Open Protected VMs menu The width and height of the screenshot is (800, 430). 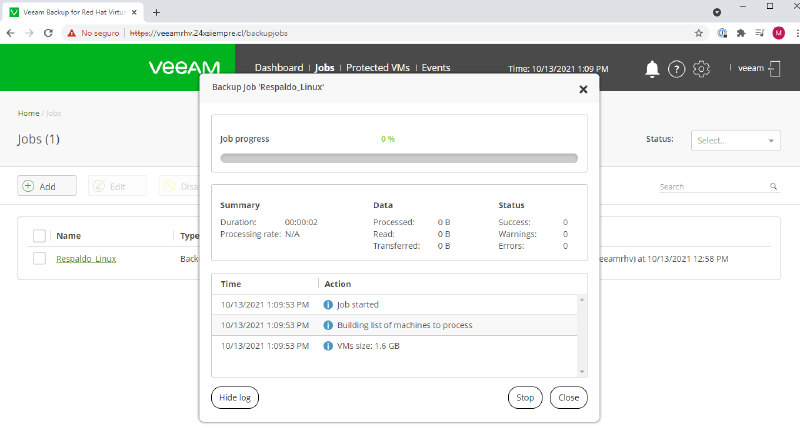point(378,68)
